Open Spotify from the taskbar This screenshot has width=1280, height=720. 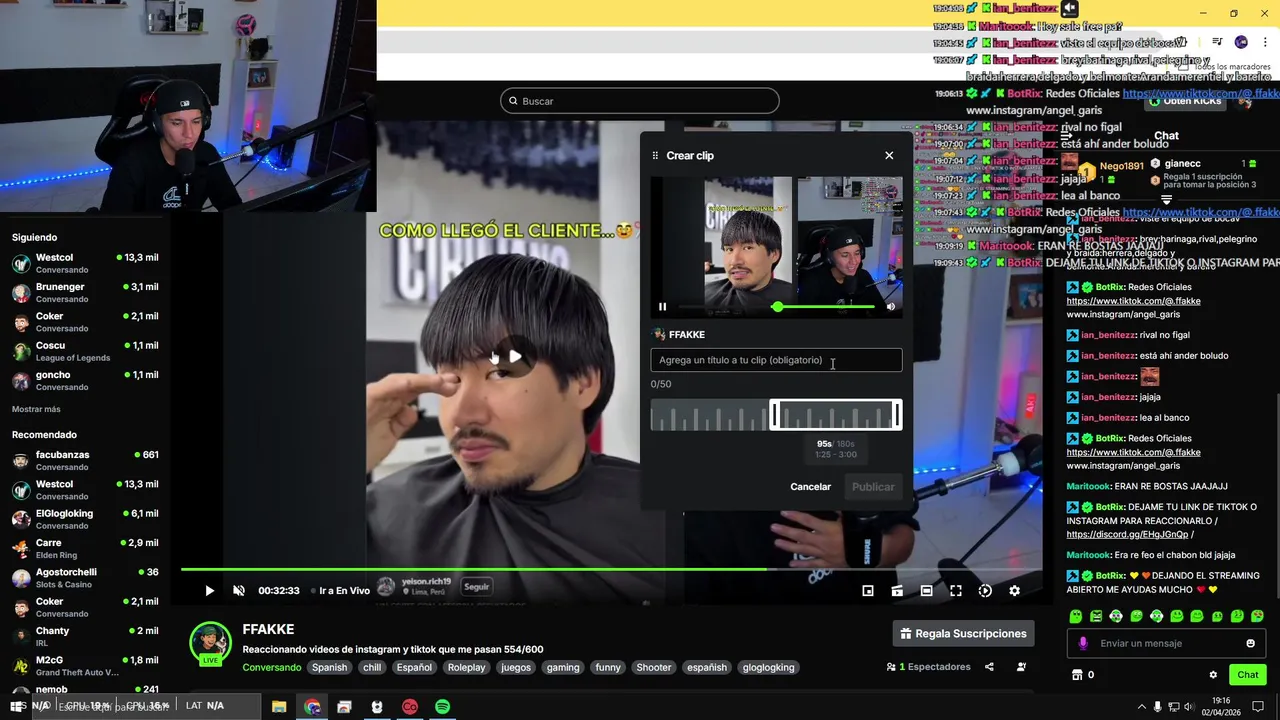pos(442,707)
